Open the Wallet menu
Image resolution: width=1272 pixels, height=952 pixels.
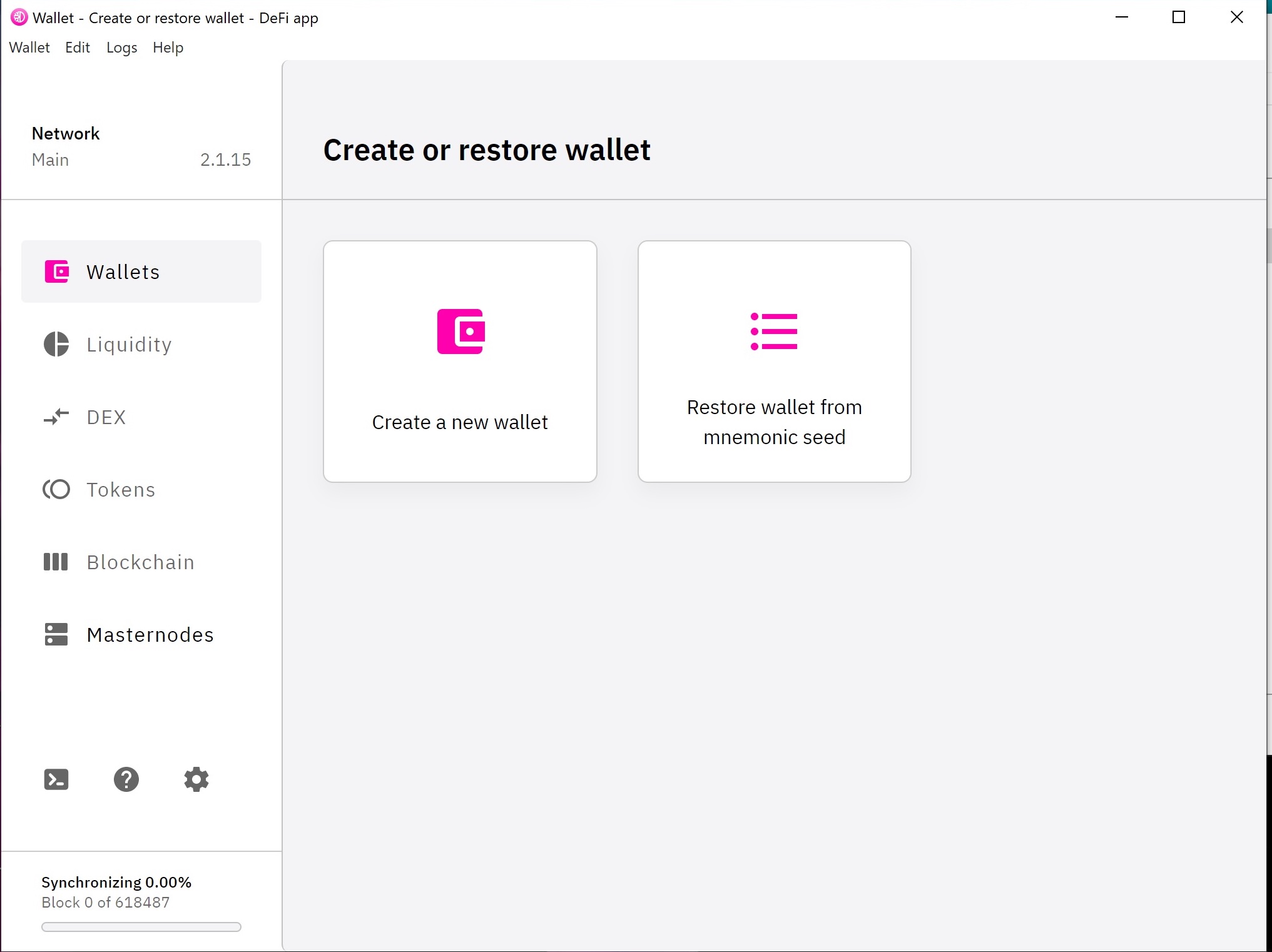coord(29,48)
